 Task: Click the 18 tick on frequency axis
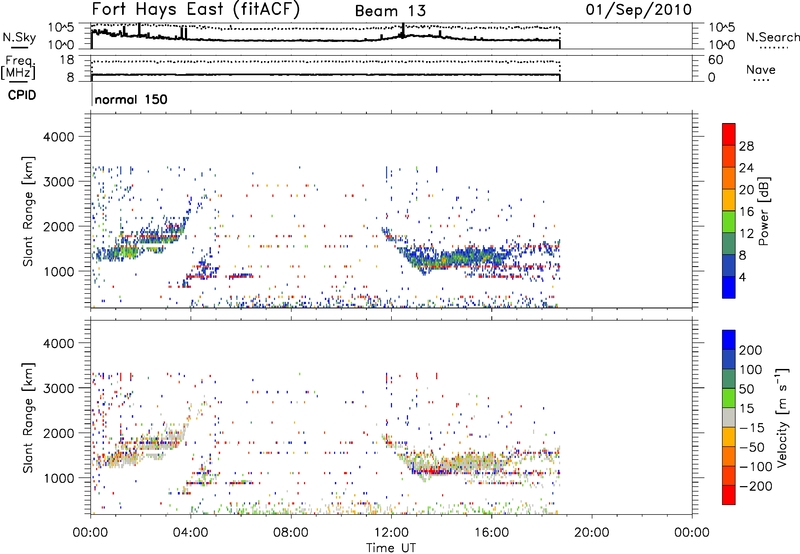66,60
